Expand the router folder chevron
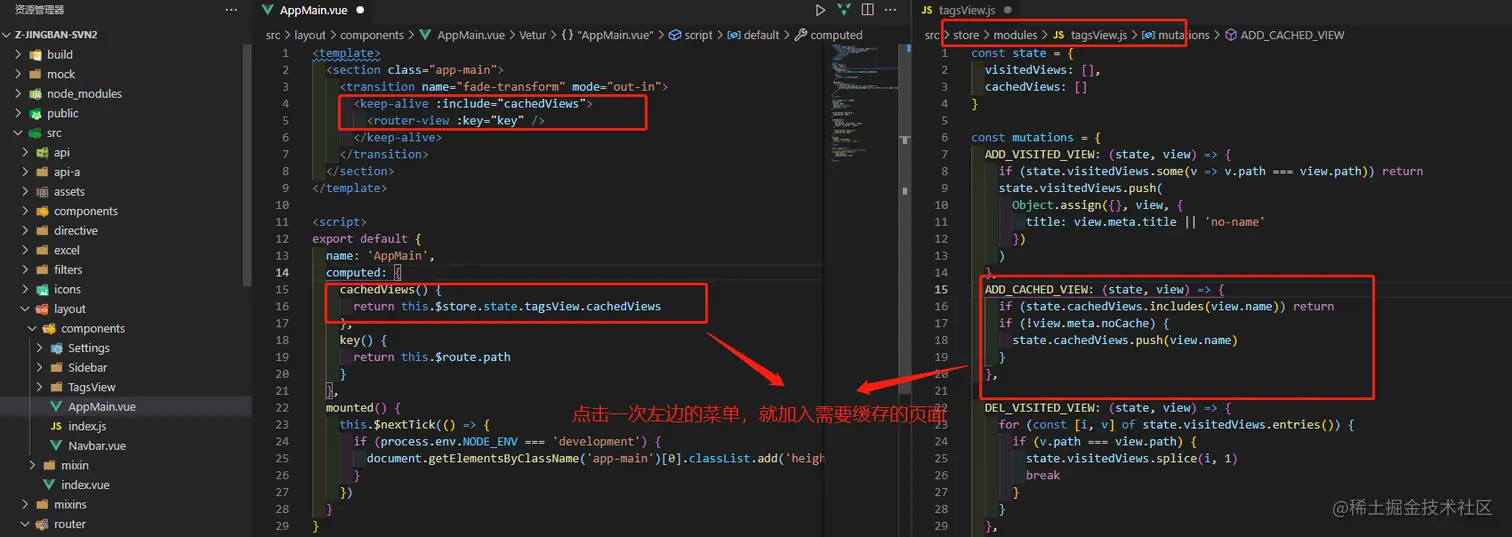The width and height of the screenshot is (1512, 537). coord(26,524)
